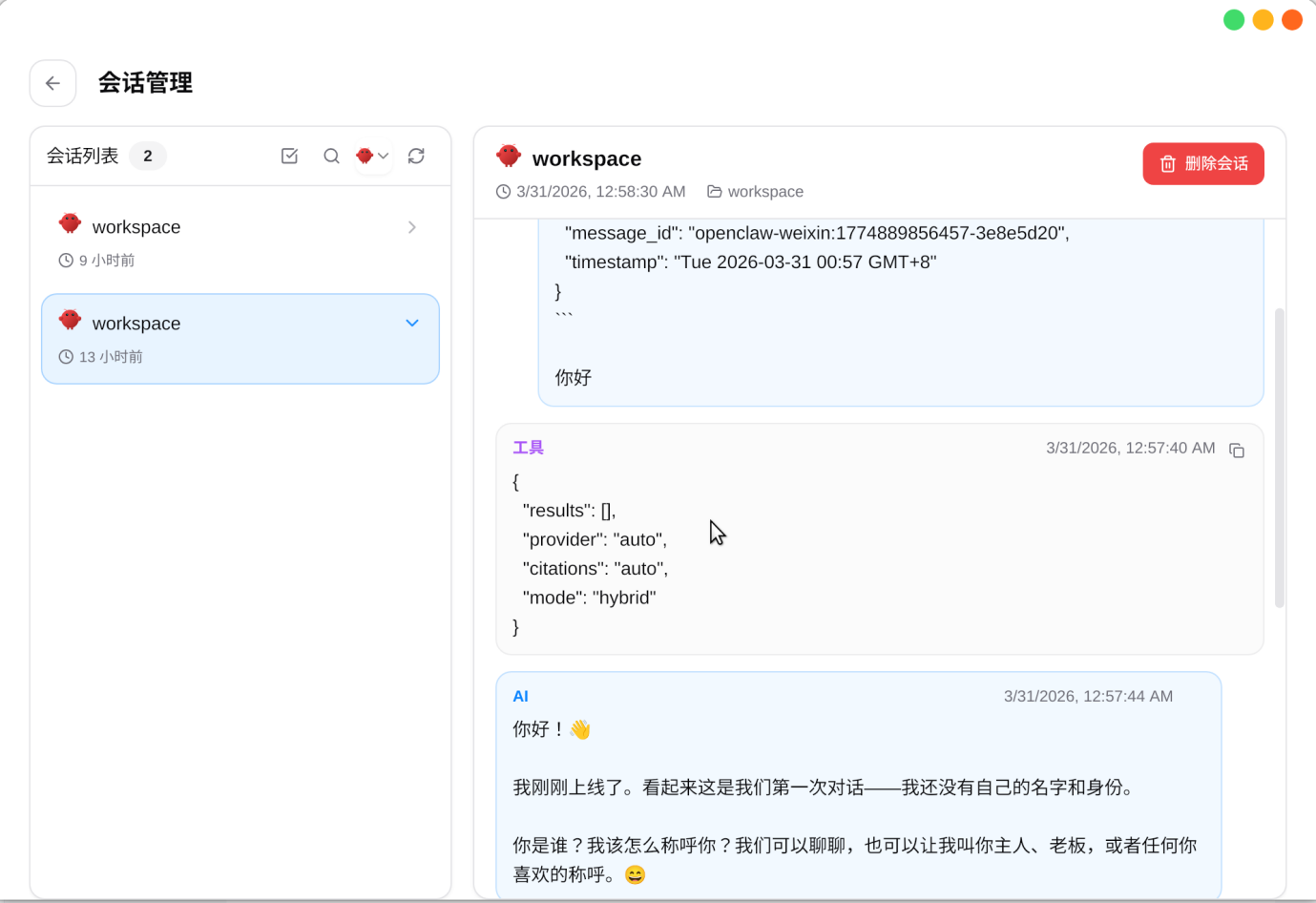The image size is (1316, 903).
Task: Click the yellow window control button
Action: tap(1263, 20)
